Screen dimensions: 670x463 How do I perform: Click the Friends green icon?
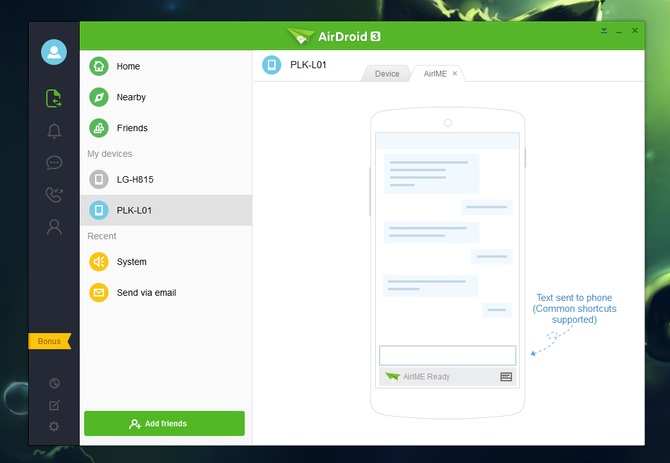(x=99, y=128)
